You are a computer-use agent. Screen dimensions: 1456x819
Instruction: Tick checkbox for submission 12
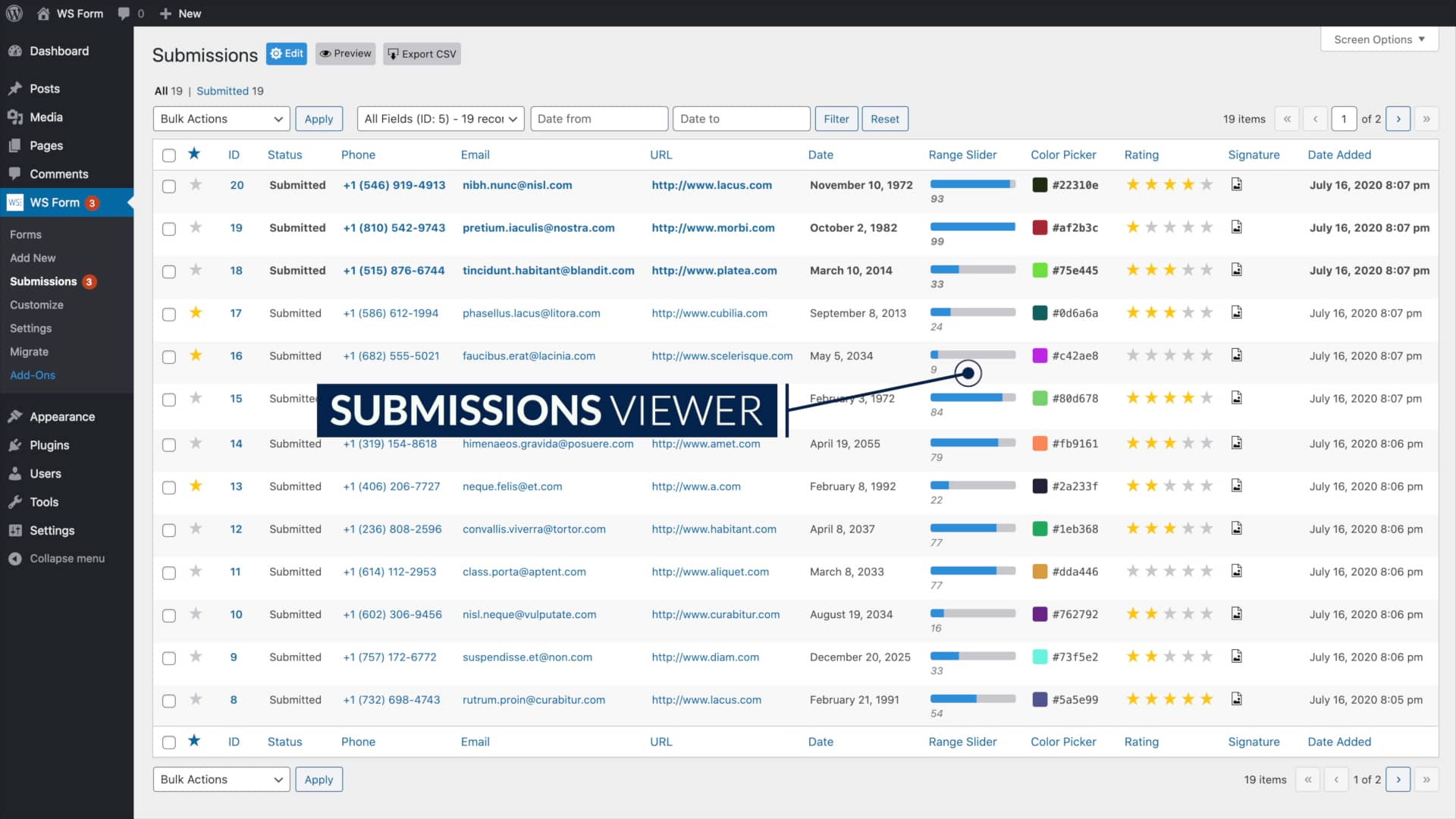169,530
